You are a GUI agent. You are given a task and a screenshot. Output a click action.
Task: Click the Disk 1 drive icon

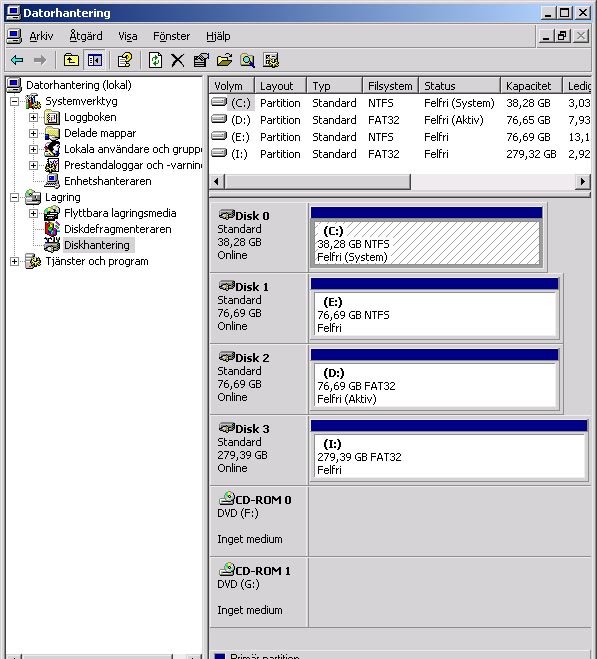pos(227,286)
